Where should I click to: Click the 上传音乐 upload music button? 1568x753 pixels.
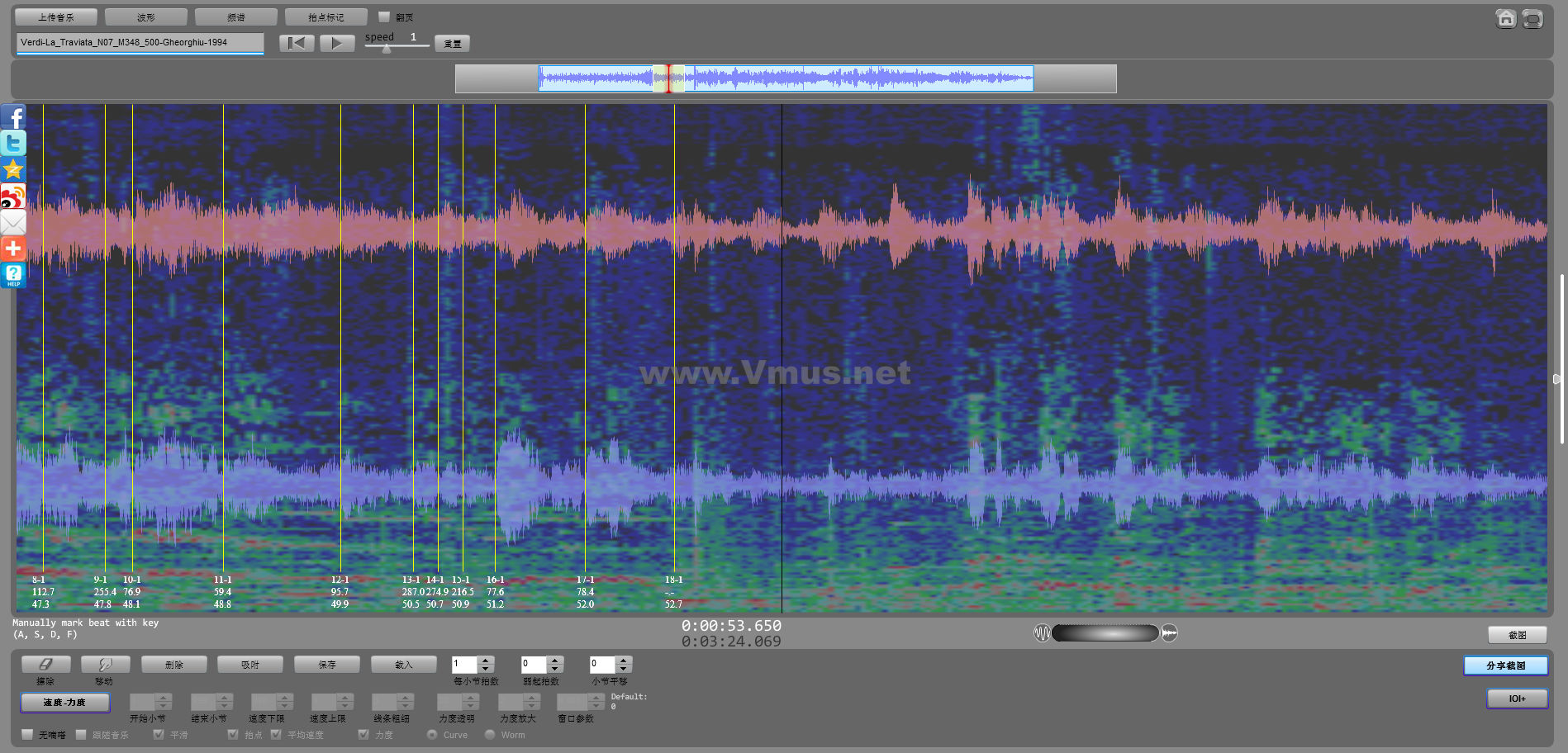(x=56, y=17)
